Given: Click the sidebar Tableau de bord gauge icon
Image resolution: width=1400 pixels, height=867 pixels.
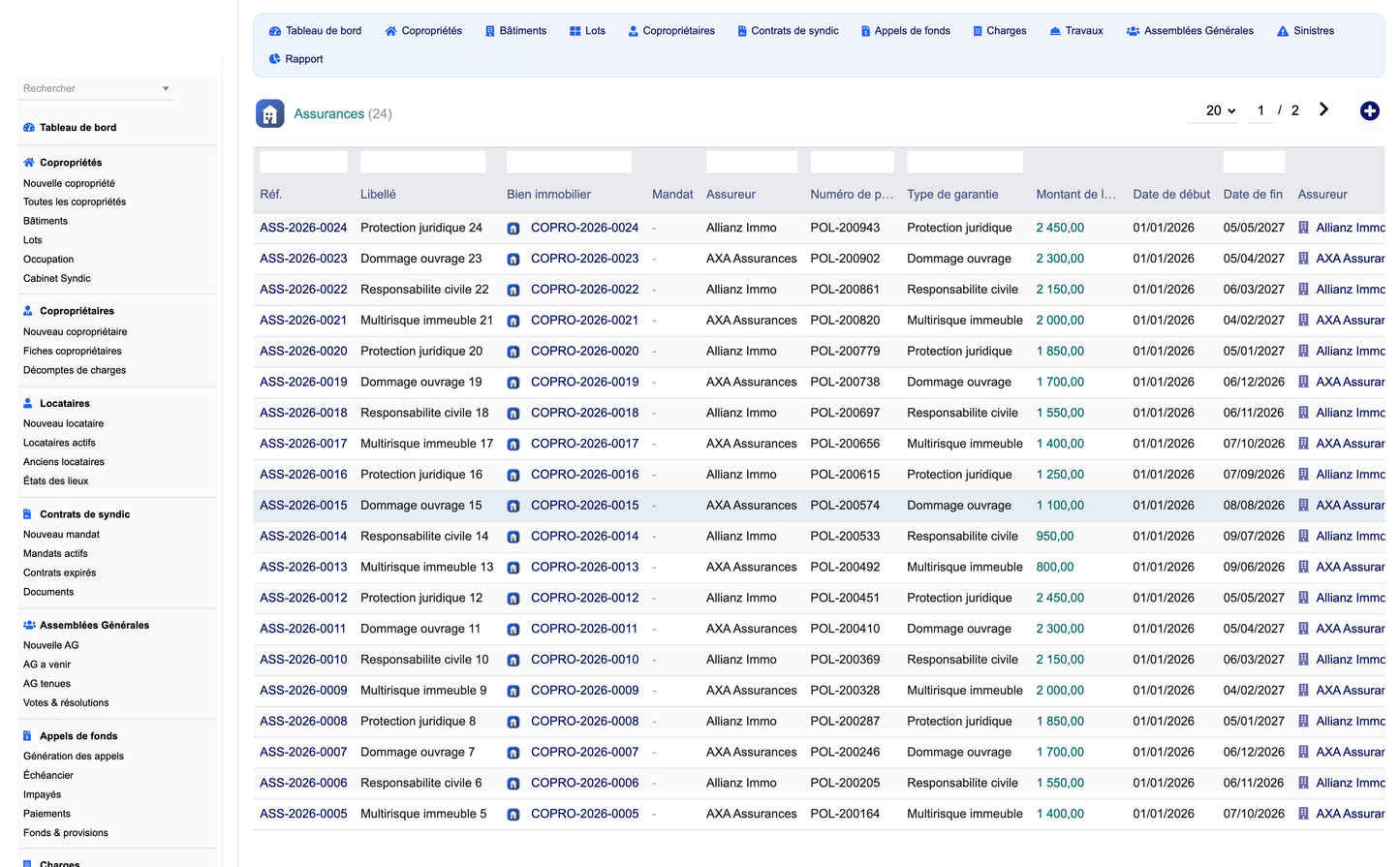Looking at the screenshot, I should [29, 128].
